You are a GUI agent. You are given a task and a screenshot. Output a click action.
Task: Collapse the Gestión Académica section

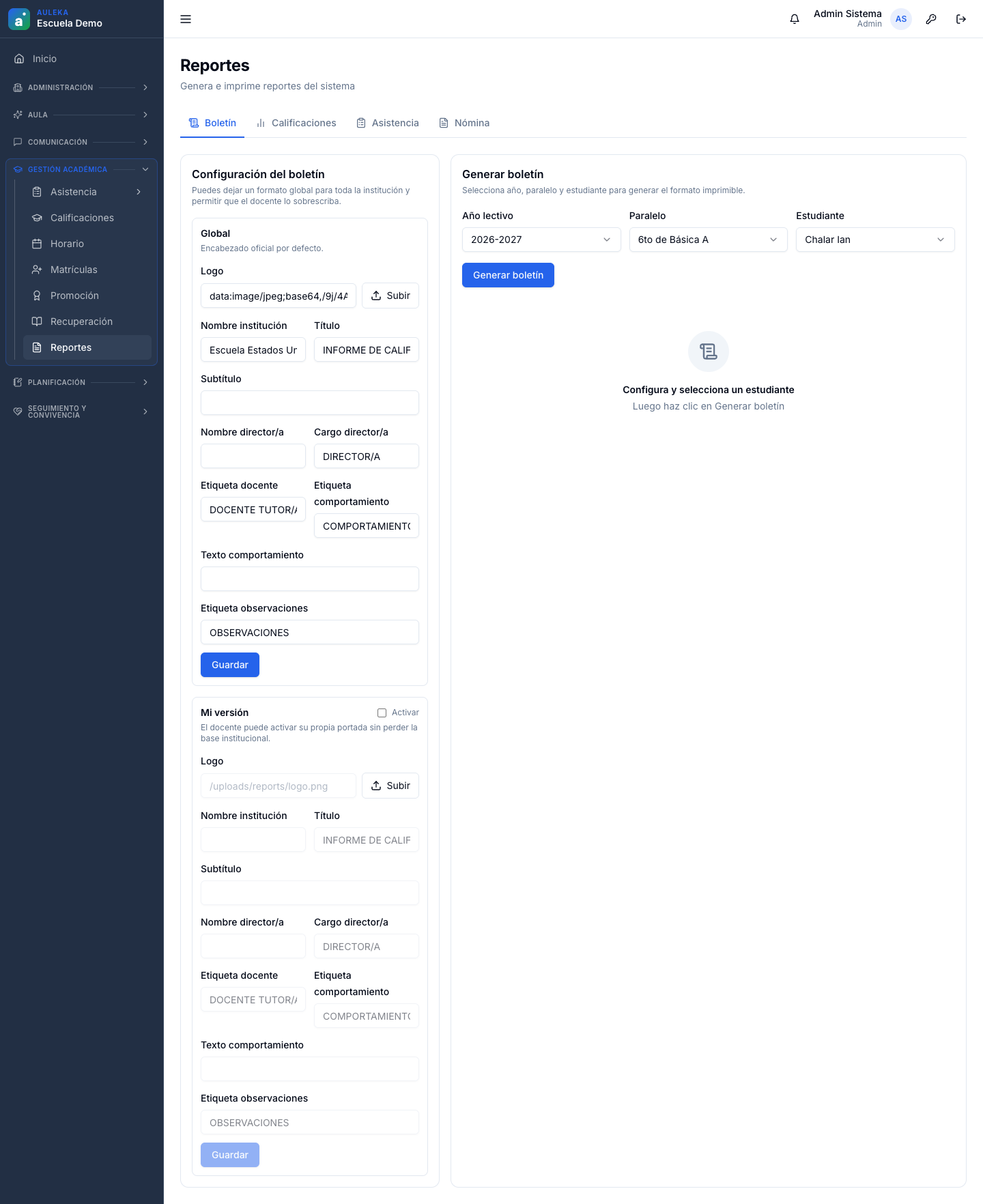(x=82, y=169)
